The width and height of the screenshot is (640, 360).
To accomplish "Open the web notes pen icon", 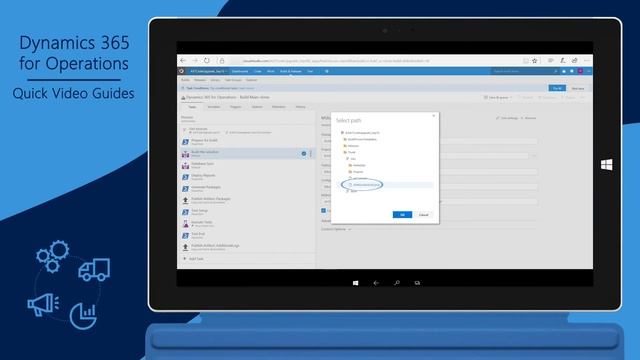I will 563,60.
